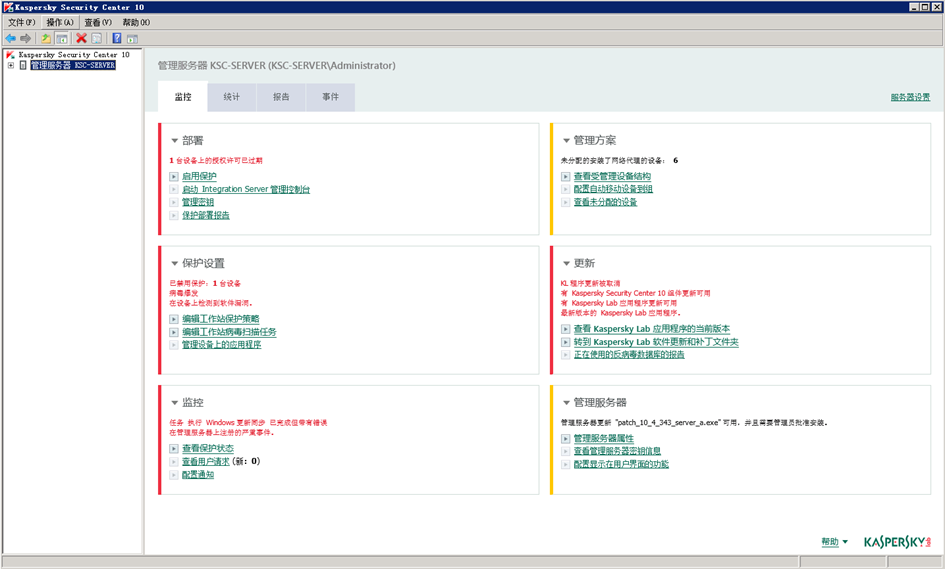Click the arrow icon beside 保护部署报告

click(174, 216)
